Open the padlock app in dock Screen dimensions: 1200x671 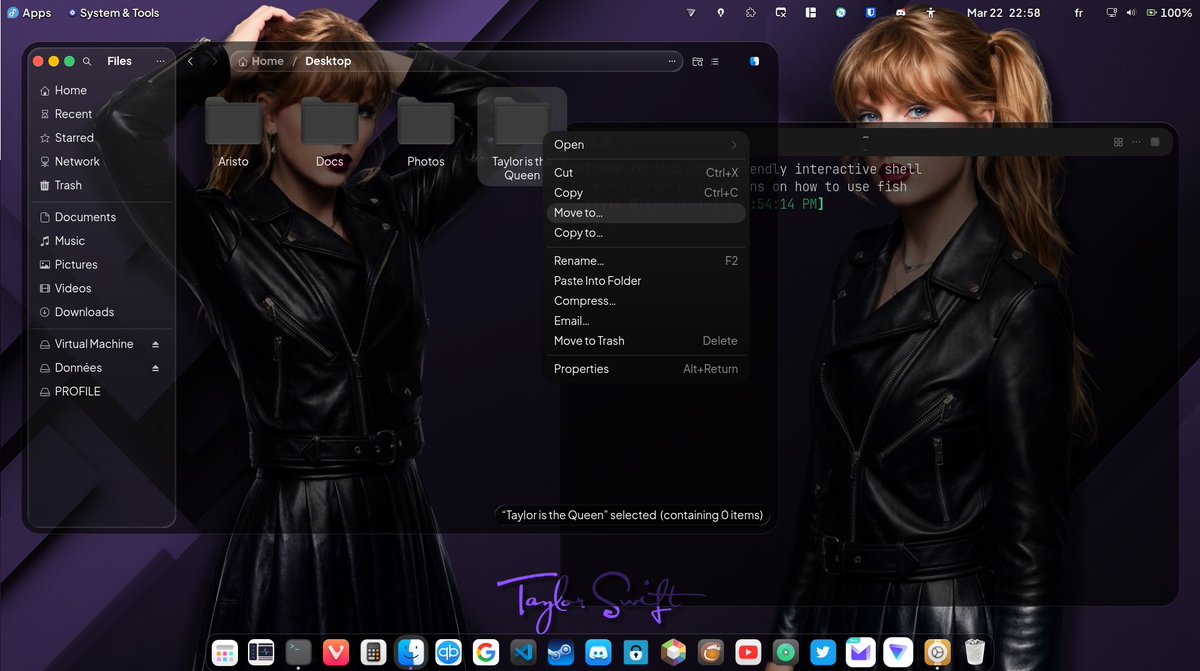[x=635, y=652]
